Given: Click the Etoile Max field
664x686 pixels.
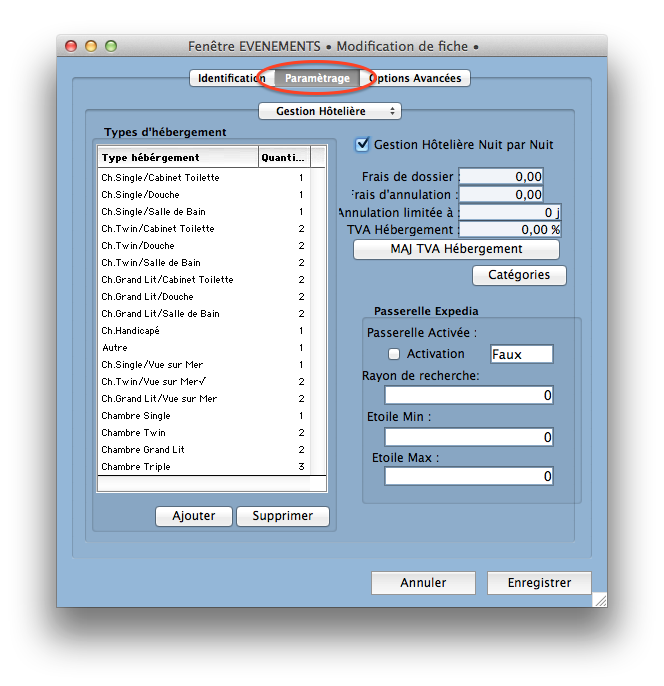Looking at the screenshot, I should (469, 476).
